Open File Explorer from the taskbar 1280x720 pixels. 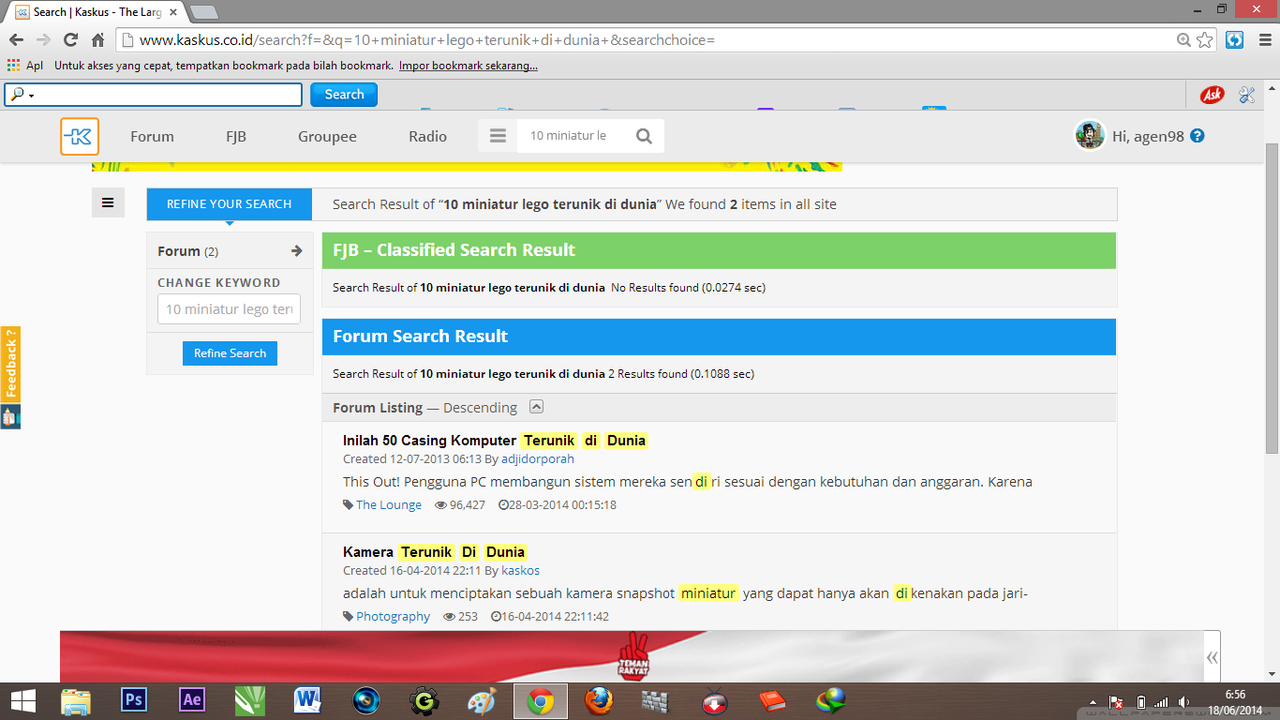[76, 700]
